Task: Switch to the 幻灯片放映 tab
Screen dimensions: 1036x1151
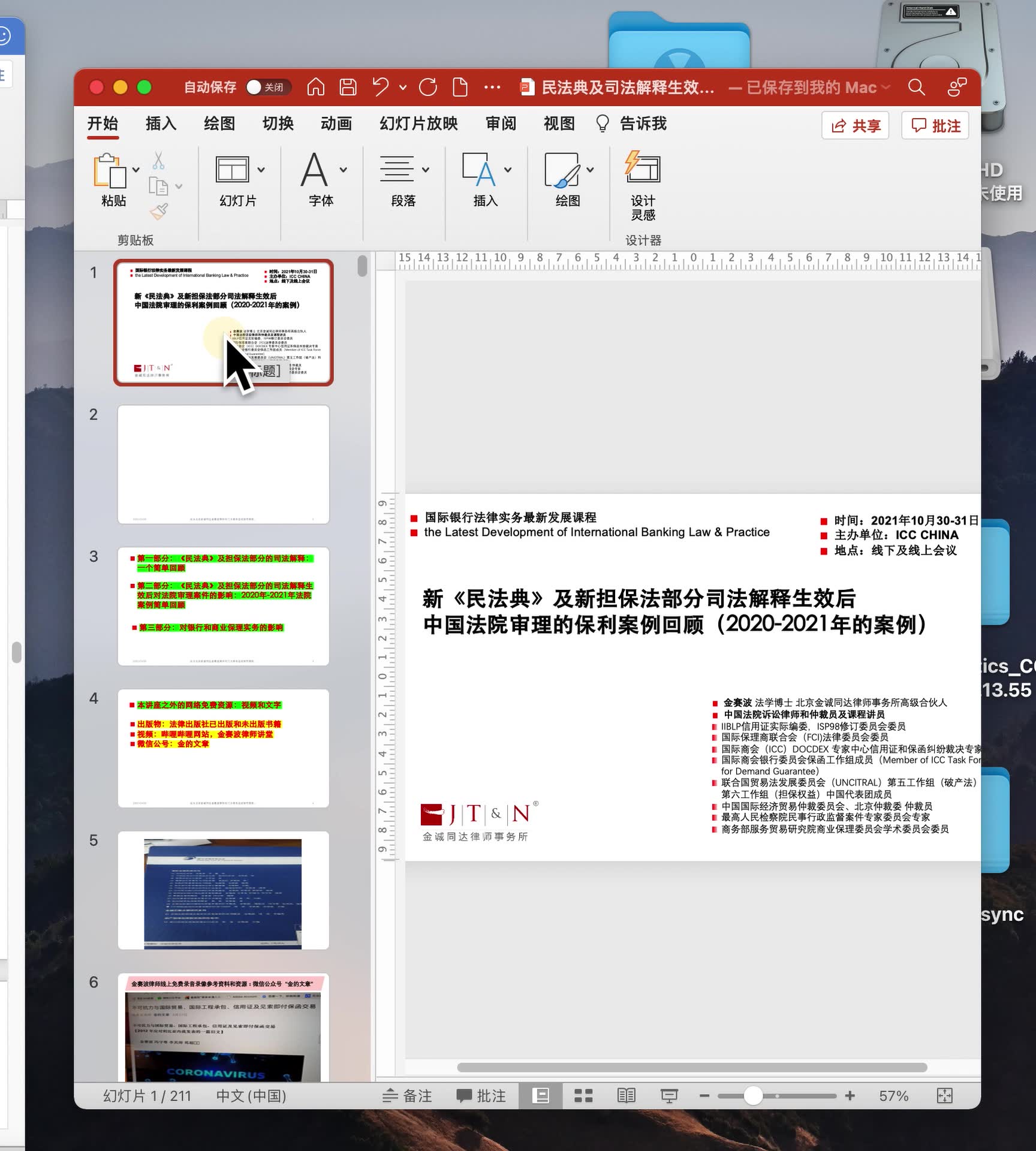Action: (x=418, y=123)
